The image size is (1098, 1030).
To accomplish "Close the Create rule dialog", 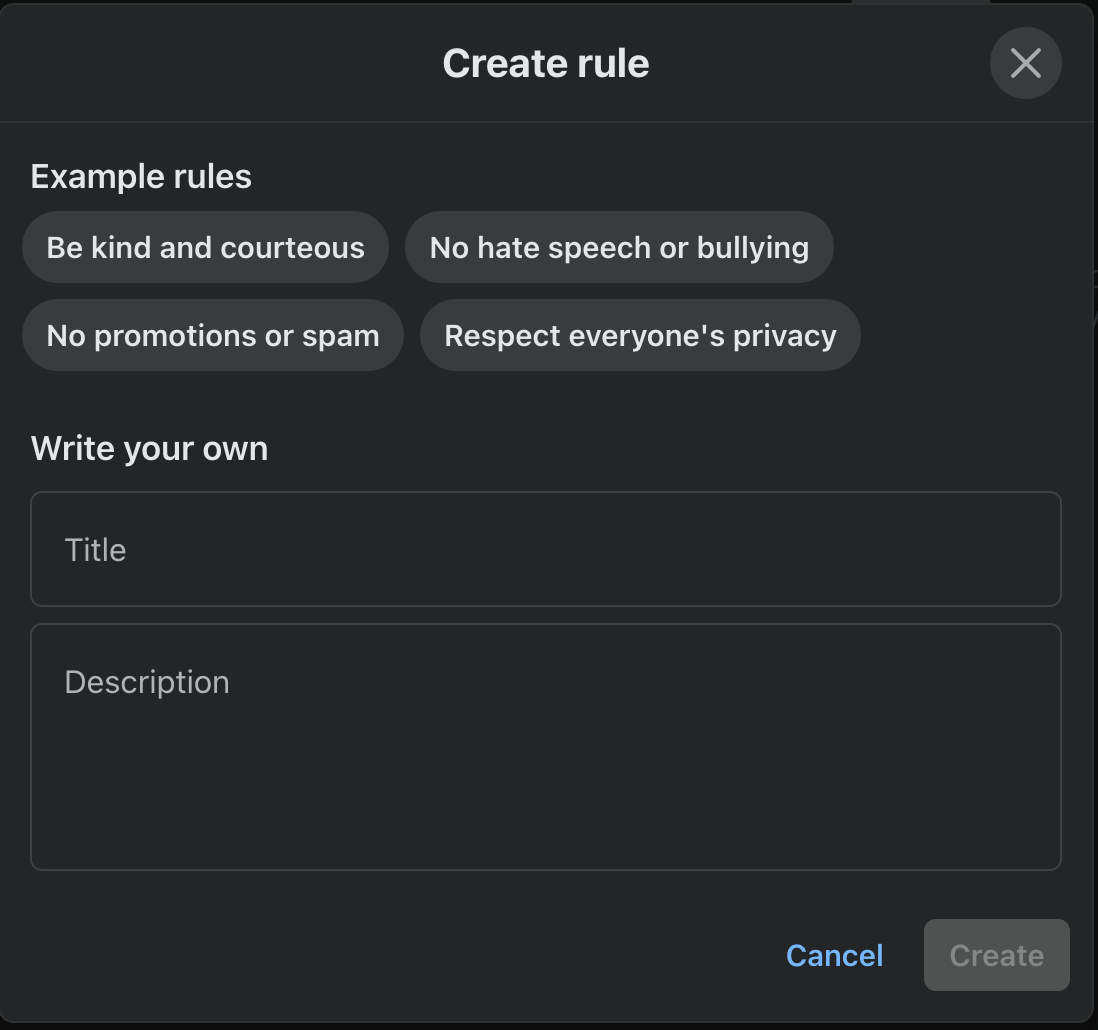I will click(1025, 63).
